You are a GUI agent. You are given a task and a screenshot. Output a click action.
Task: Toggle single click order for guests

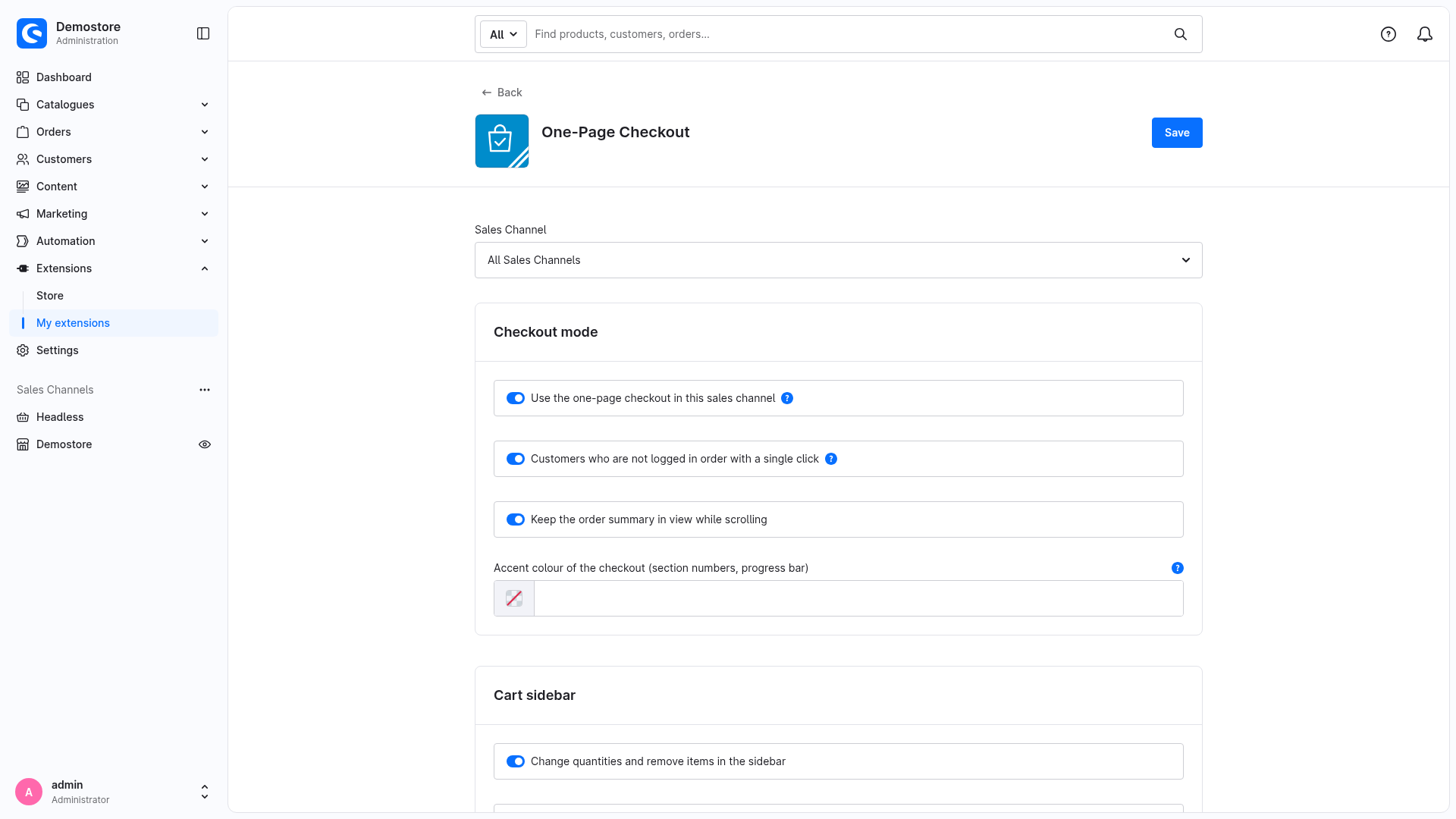516,459
